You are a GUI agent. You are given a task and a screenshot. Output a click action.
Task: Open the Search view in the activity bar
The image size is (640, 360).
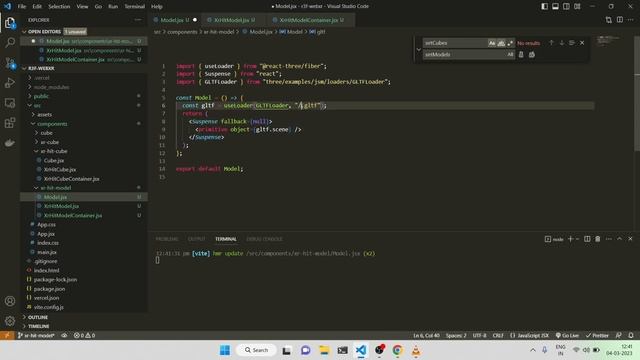click(x=10, y=42)
